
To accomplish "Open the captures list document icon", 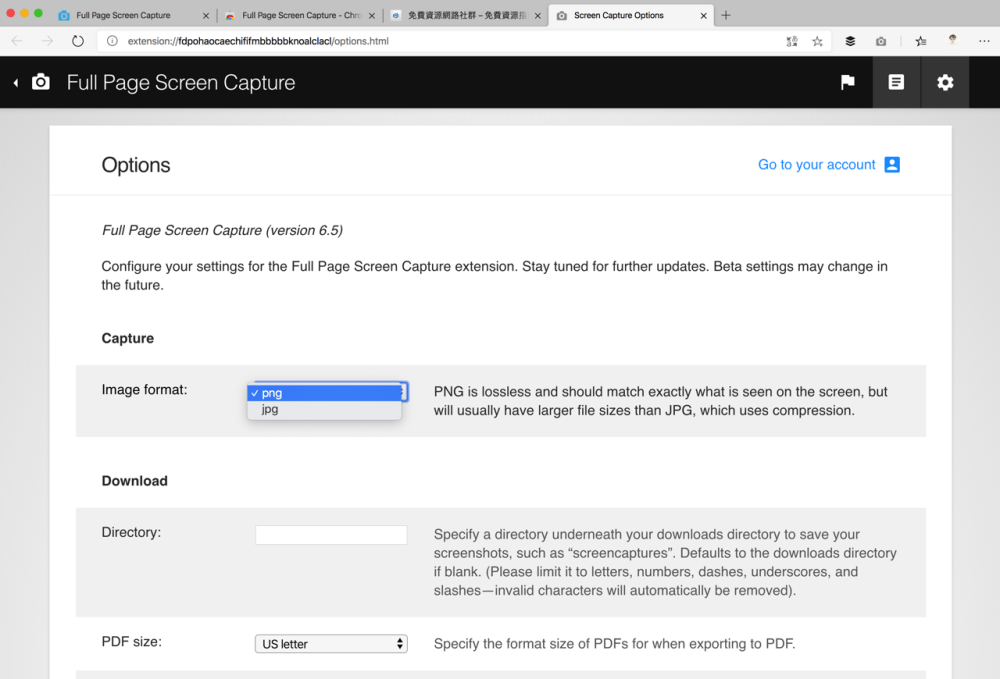I will pyautogui.click(x=896, y=82).
